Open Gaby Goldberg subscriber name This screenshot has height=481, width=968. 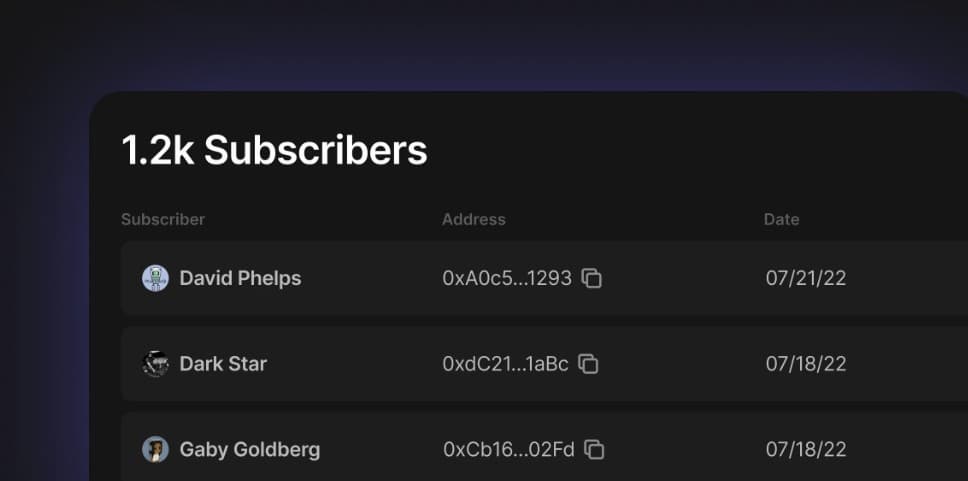(250, 450)
